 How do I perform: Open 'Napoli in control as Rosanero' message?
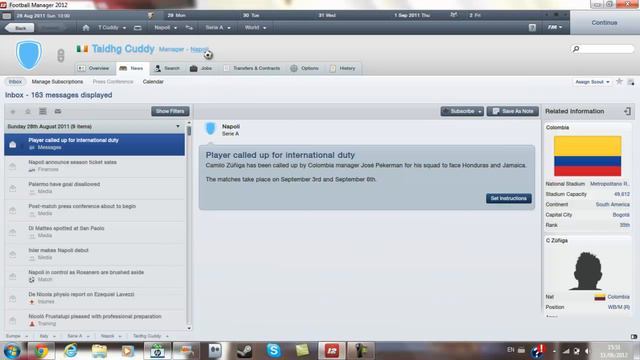tap(94, 276)
